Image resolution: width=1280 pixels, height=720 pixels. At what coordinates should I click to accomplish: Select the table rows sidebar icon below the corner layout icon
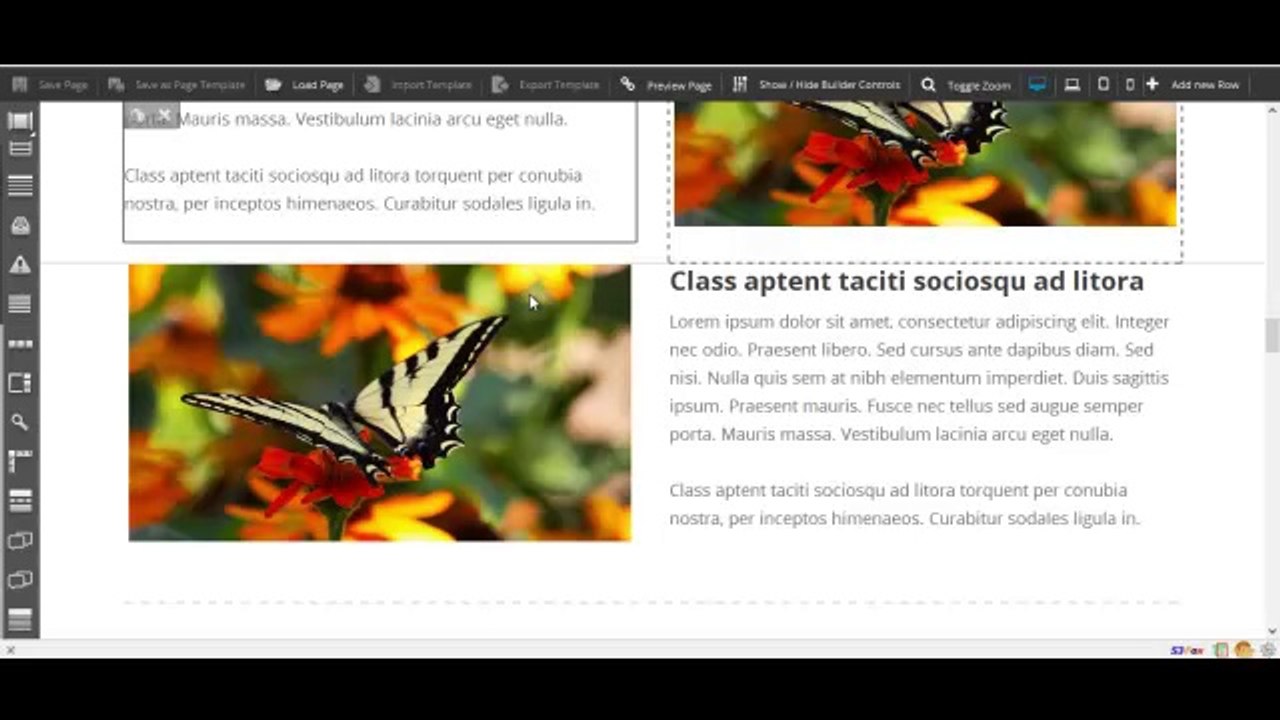point(20,501)
